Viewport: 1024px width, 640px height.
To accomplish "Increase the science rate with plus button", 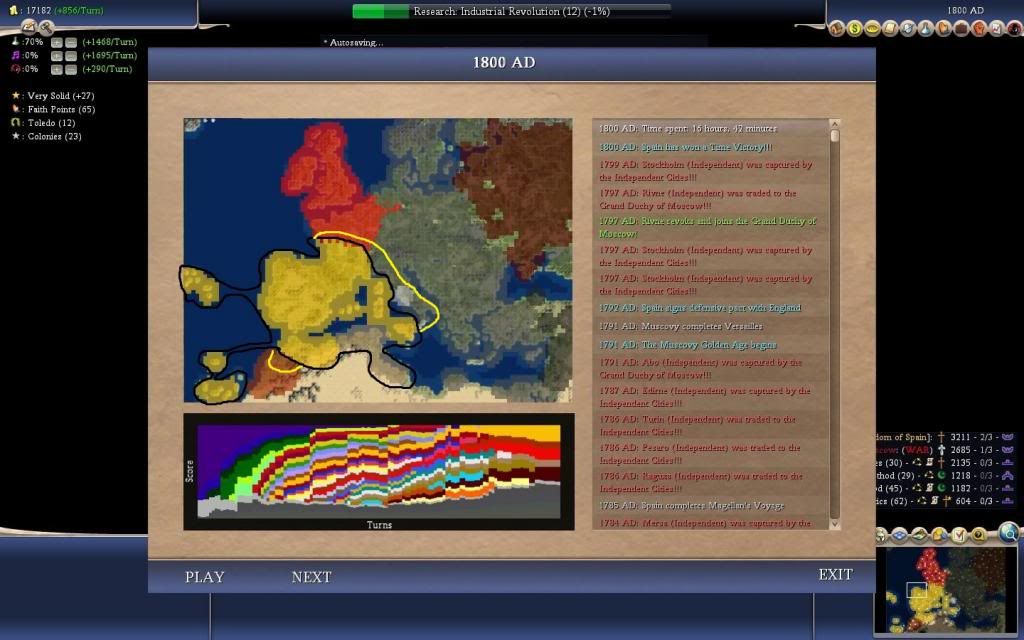I will (x=57, y=44).
